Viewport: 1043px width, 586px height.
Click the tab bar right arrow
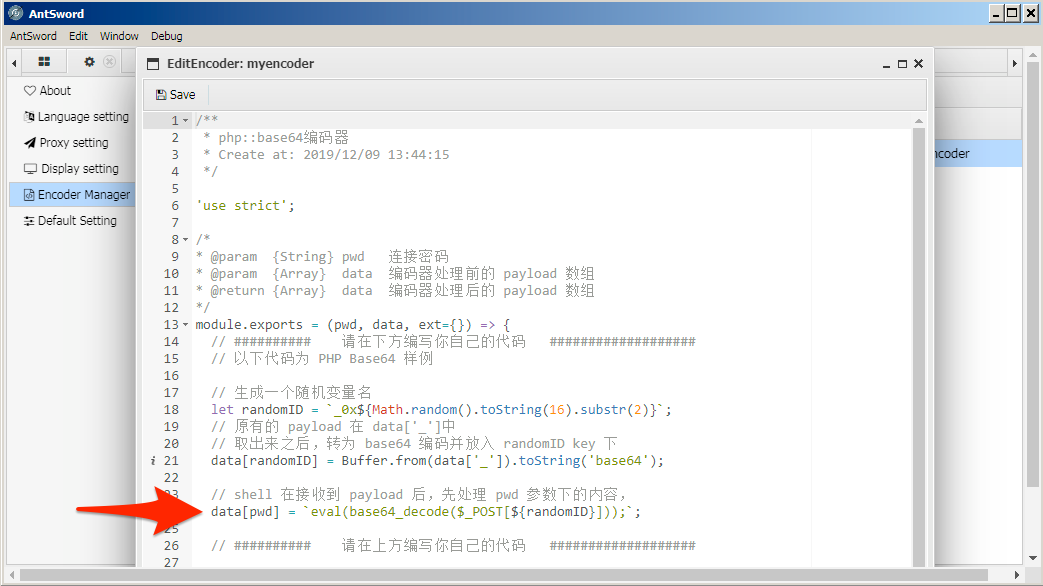coord(1014,63)
